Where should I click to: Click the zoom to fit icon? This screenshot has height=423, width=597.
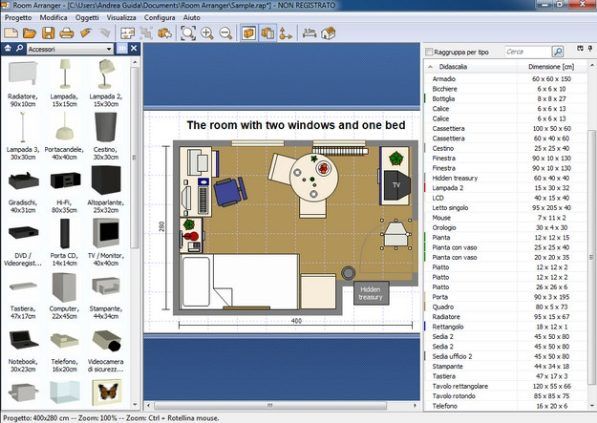click(188, 34)
